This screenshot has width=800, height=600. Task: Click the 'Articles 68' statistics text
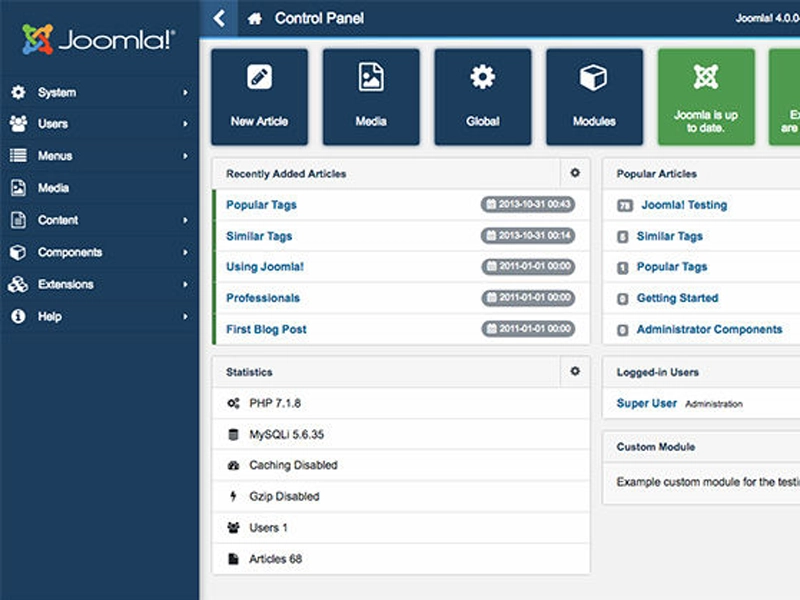276,559
